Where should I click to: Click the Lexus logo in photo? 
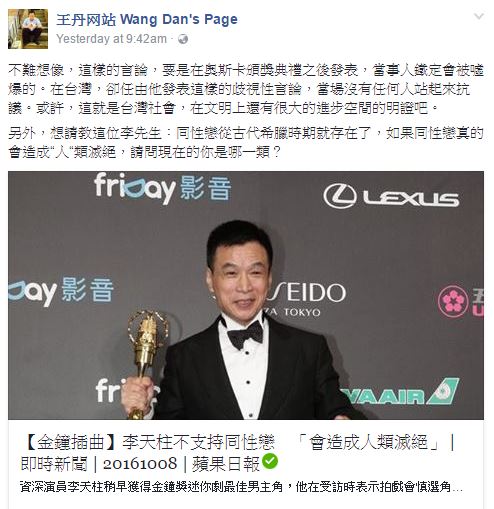coord(391,196)
